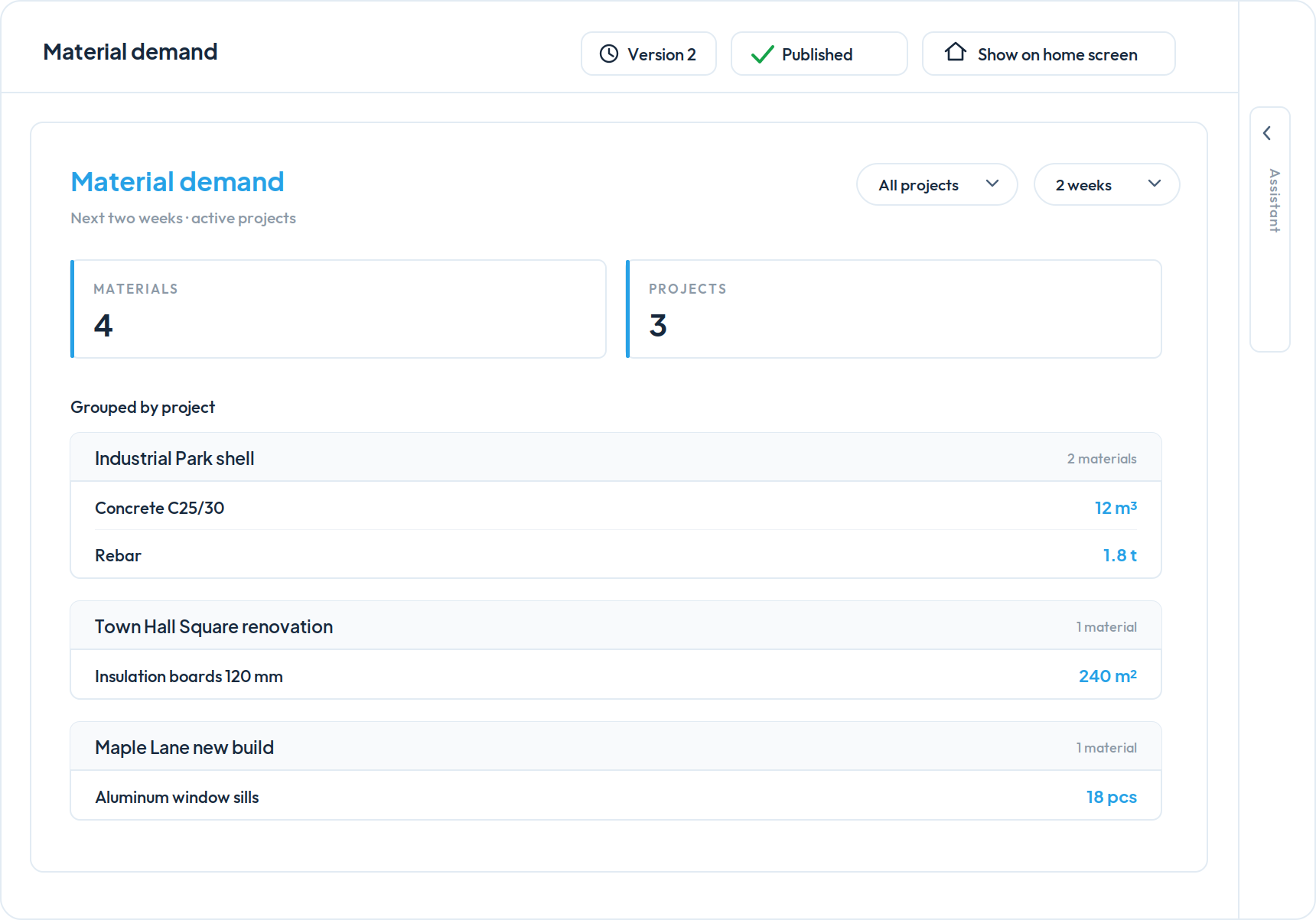The width and height of the screenshot is (1316, 920).
Task: Click the Projects count card
Action: pyautogui.click(x=894, y=309)
